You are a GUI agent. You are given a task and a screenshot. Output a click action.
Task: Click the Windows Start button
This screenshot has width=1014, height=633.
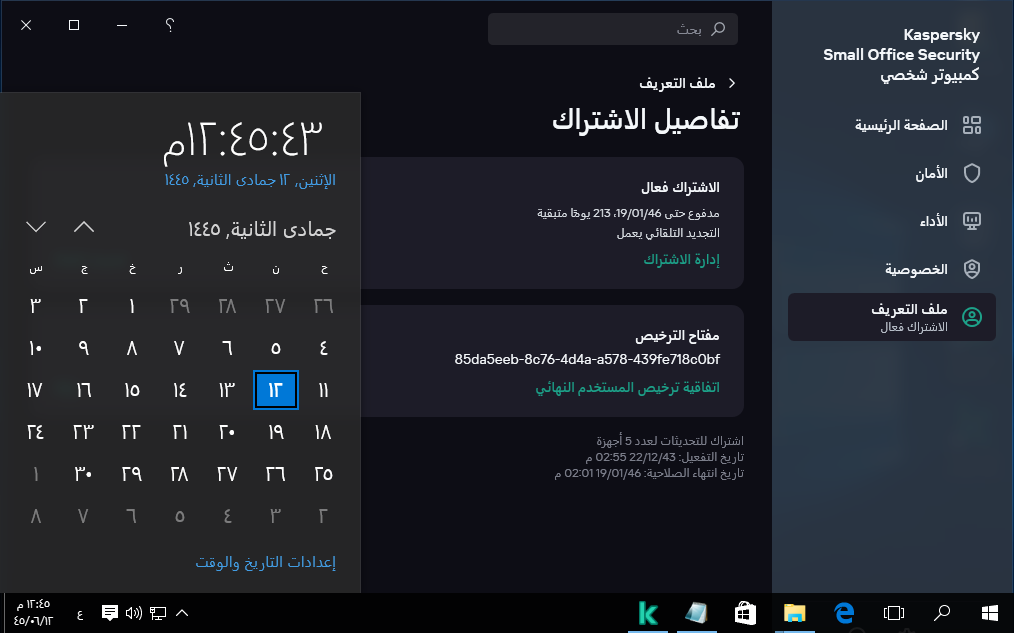tap(989, 613)
